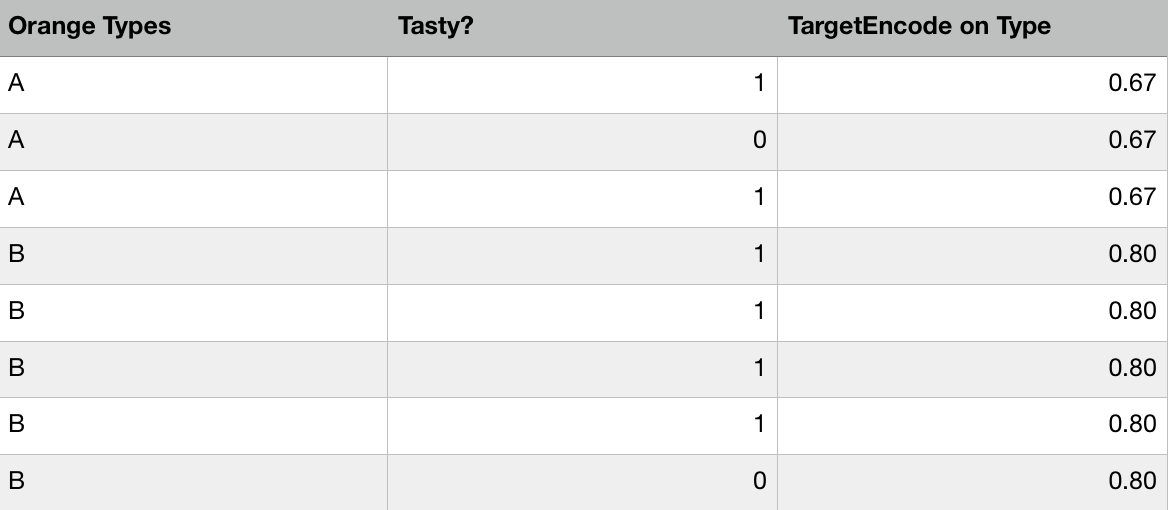
Task: Click the TargetEncode on Type header
Action: pos(919,27)
